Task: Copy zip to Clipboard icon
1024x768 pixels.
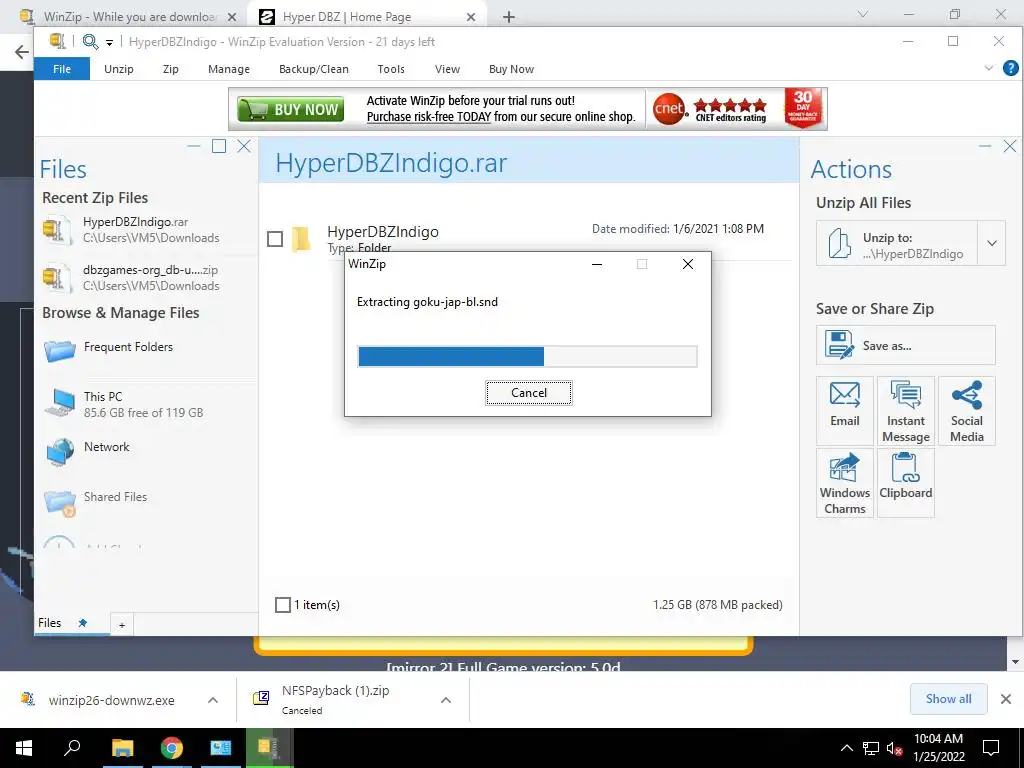Action: pyautogui.click(x=906, y=483)
